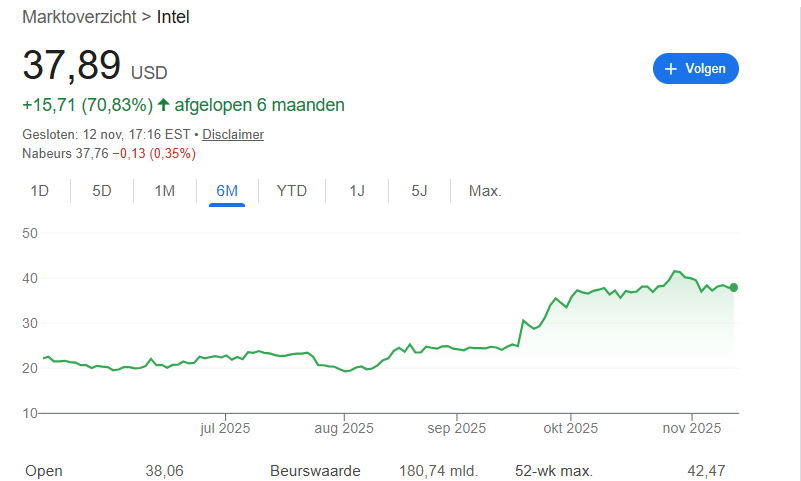The image size is (801, 481).
Task: Follow Intel with Volgen button
Action: click(x=696, y=68)
